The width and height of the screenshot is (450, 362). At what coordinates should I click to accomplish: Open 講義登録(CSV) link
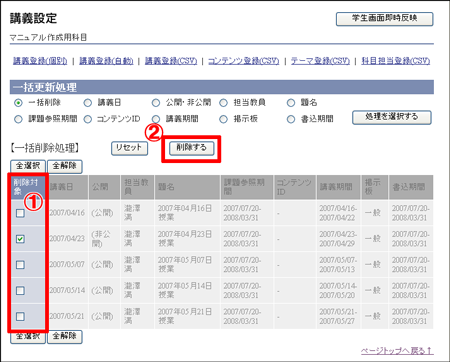tap(171, 61)
